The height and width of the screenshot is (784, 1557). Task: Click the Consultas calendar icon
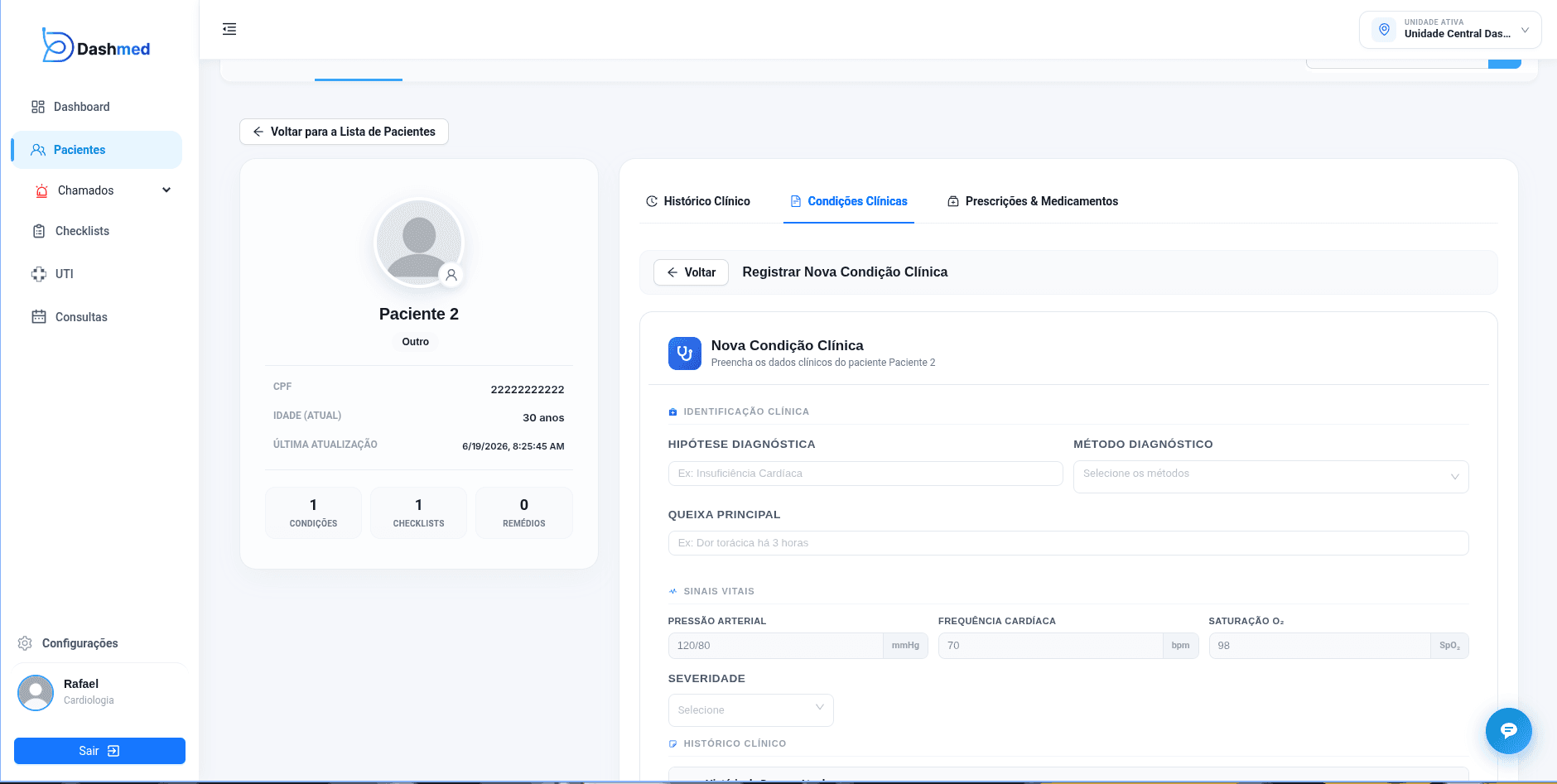39,317
